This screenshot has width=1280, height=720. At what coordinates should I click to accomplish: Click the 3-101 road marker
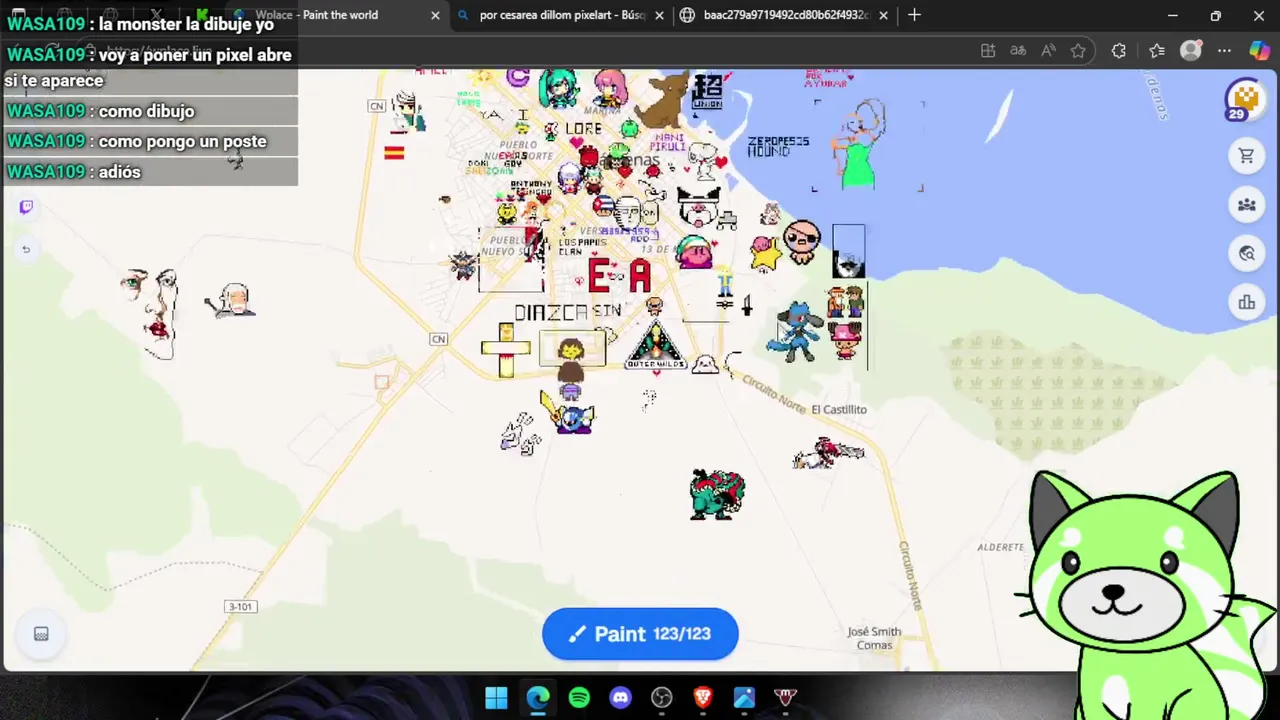[240, 607]
